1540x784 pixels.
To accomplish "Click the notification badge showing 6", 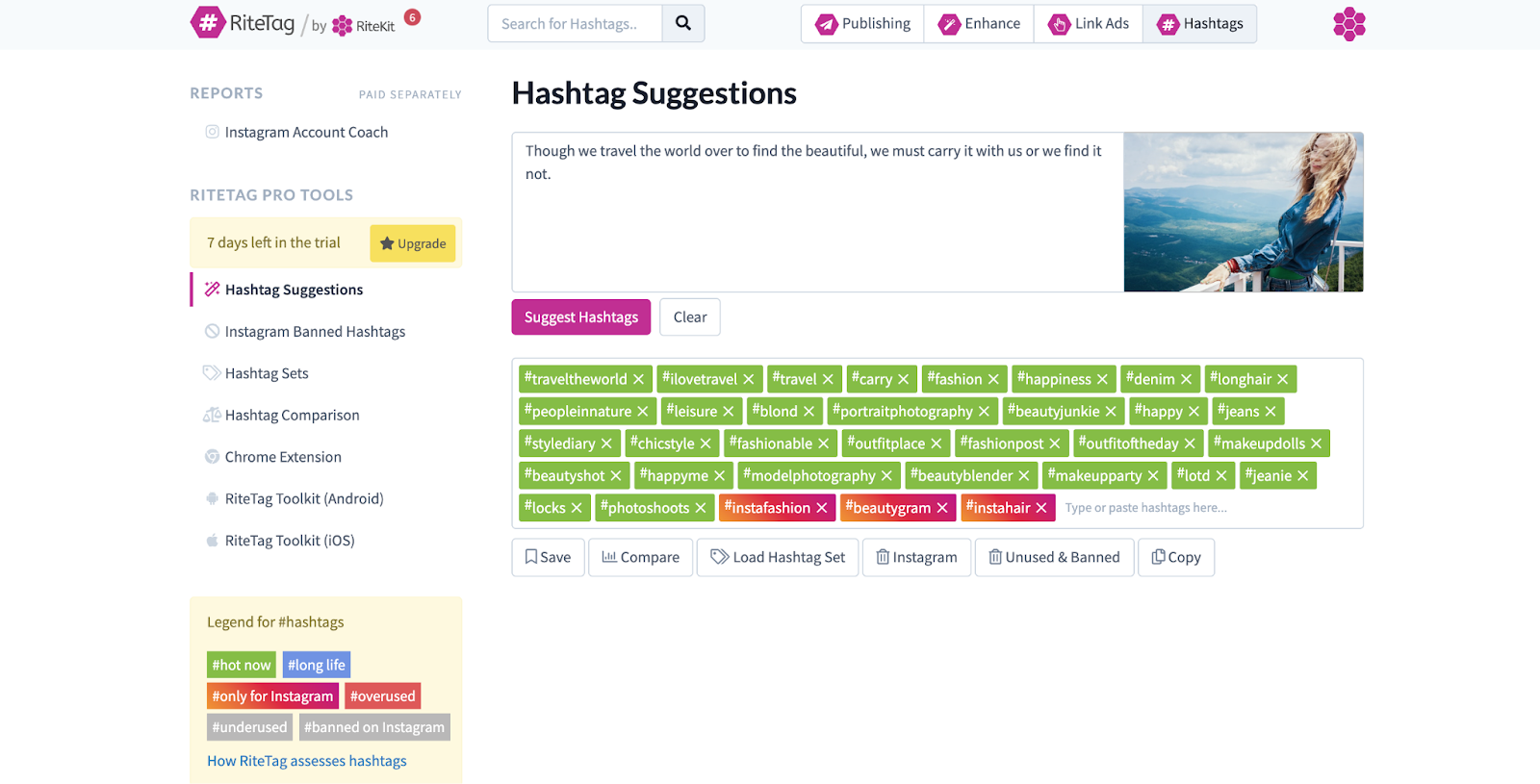I will [412, 17].
